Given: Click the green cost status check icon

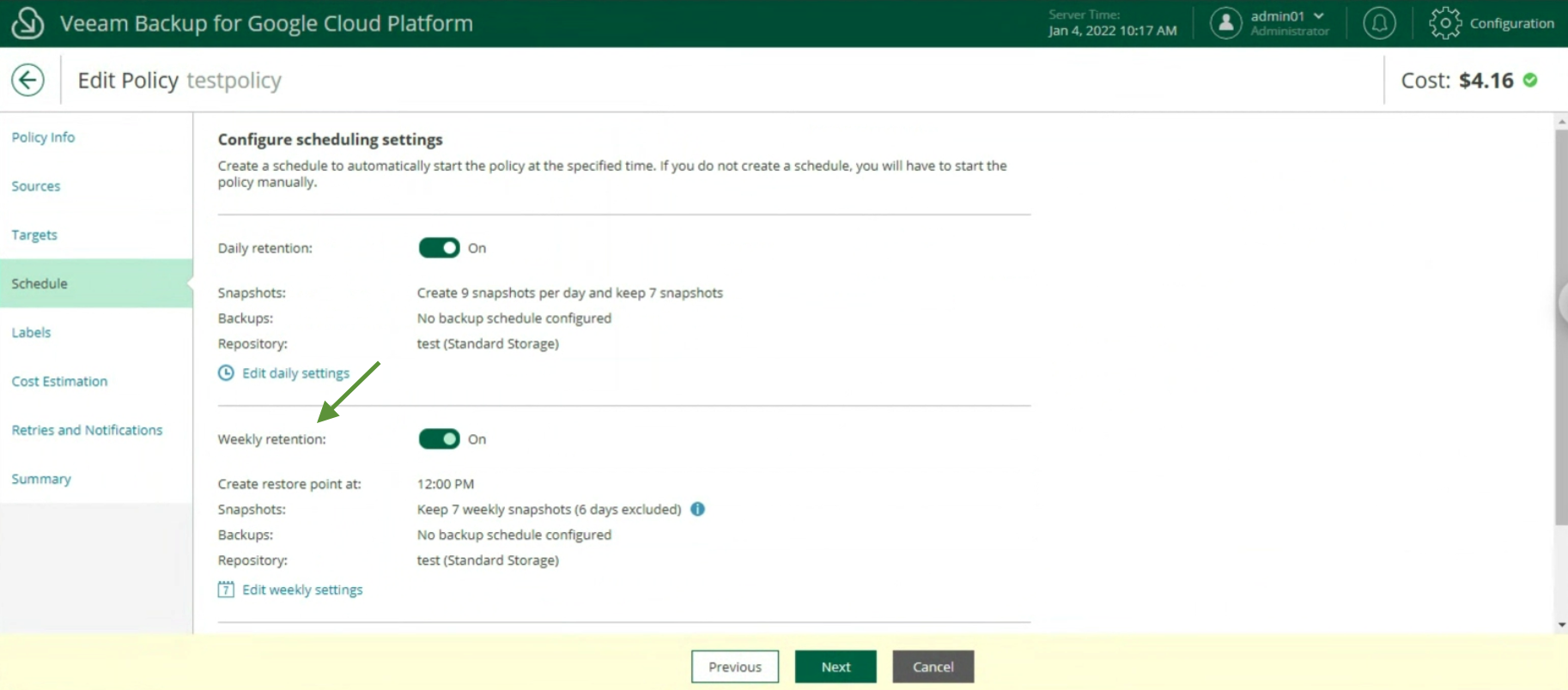Looking at the screenshot, I should coord(1530,80).
